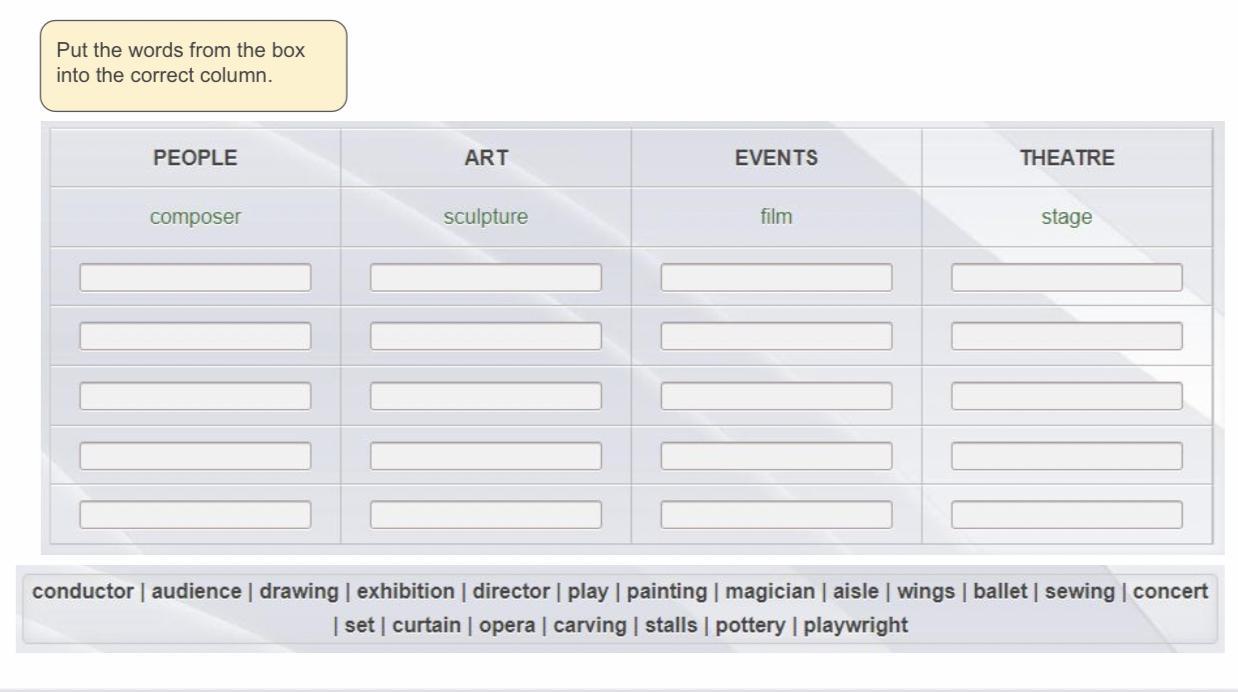Click the first empty box under EVENTS
This screenshot has width=1238, height=692.
click(x=776, y=277)
